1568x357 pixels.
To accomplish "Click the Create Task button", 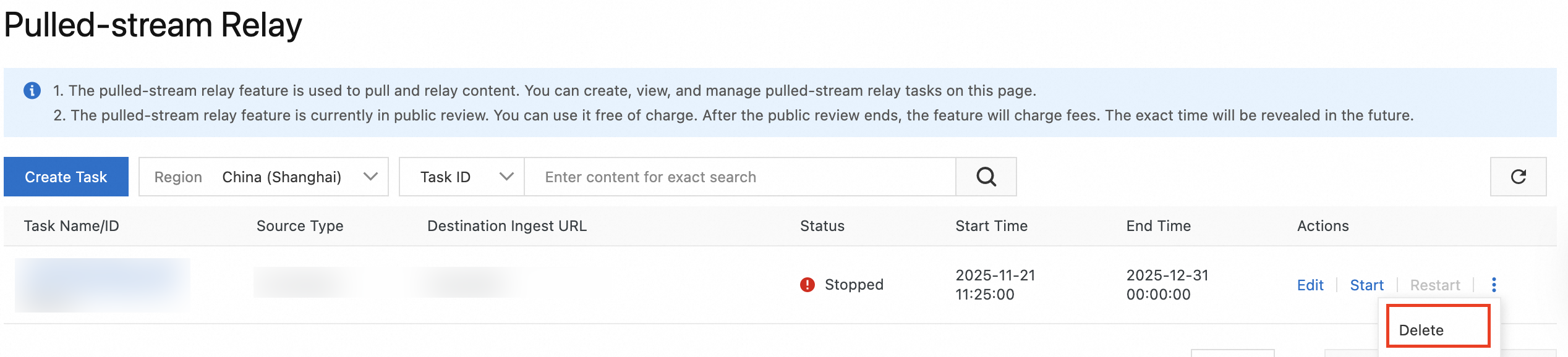I will pos(66,177).
